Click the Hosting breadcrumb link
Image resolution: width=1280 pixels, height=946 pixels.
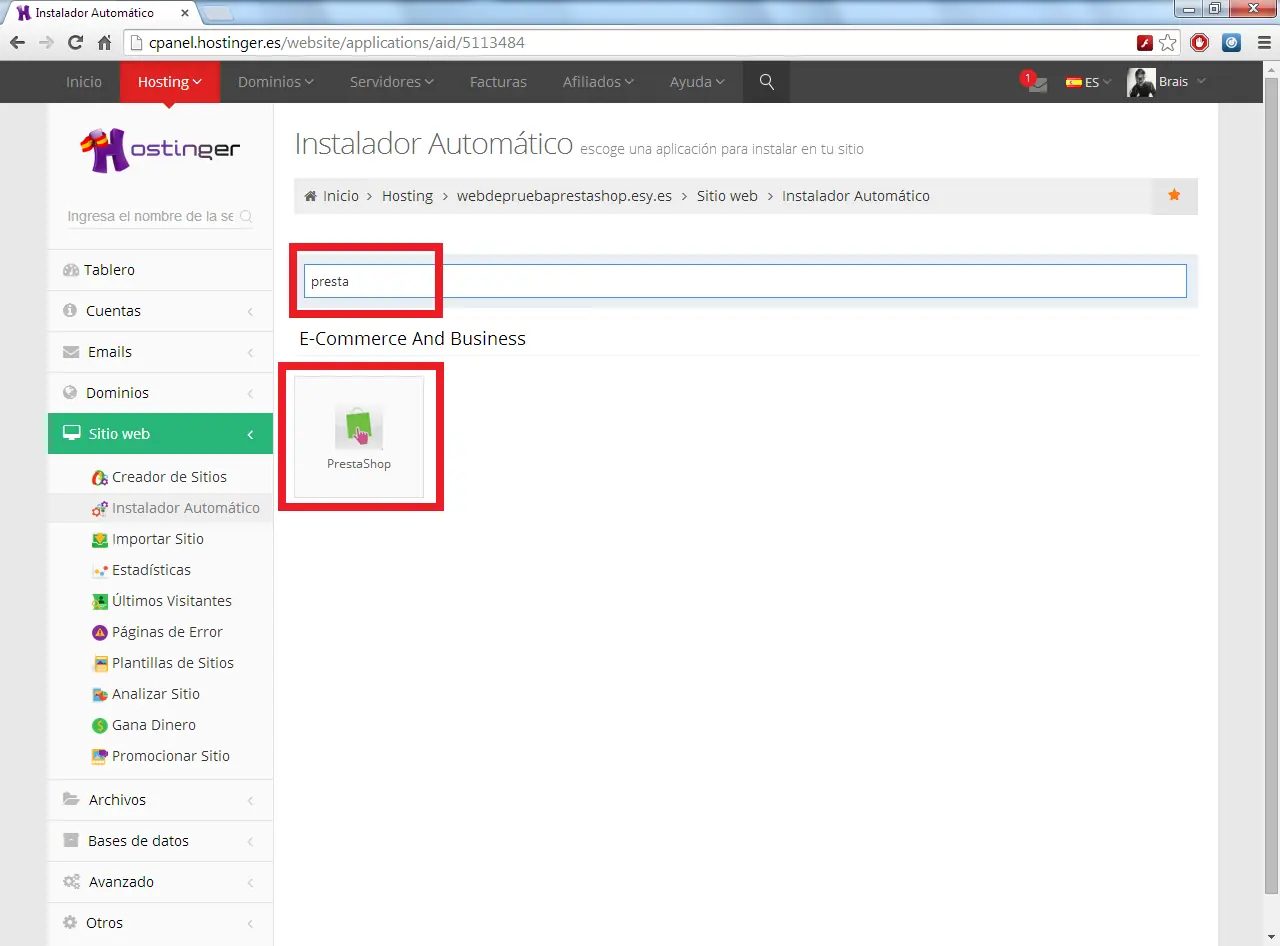click(x=407, y=196)
